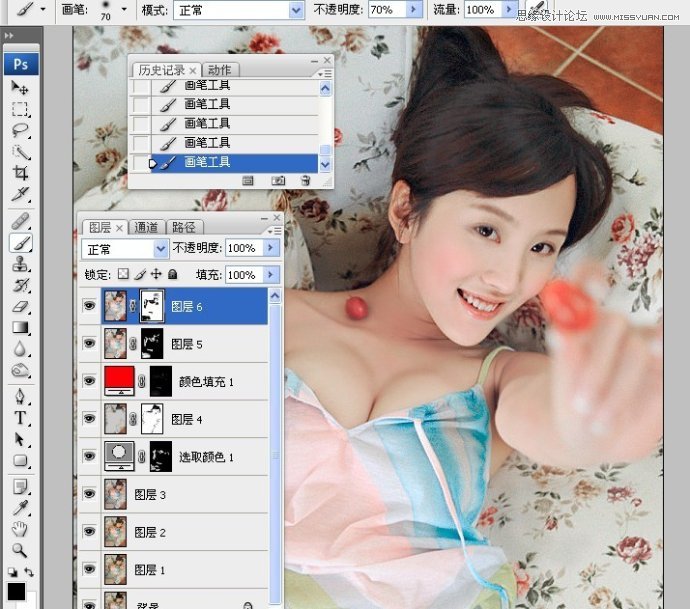This screenshot has width=690, height=609.
Task: Switch to the 通道 (Channels) tab
Action: point(146,227)
